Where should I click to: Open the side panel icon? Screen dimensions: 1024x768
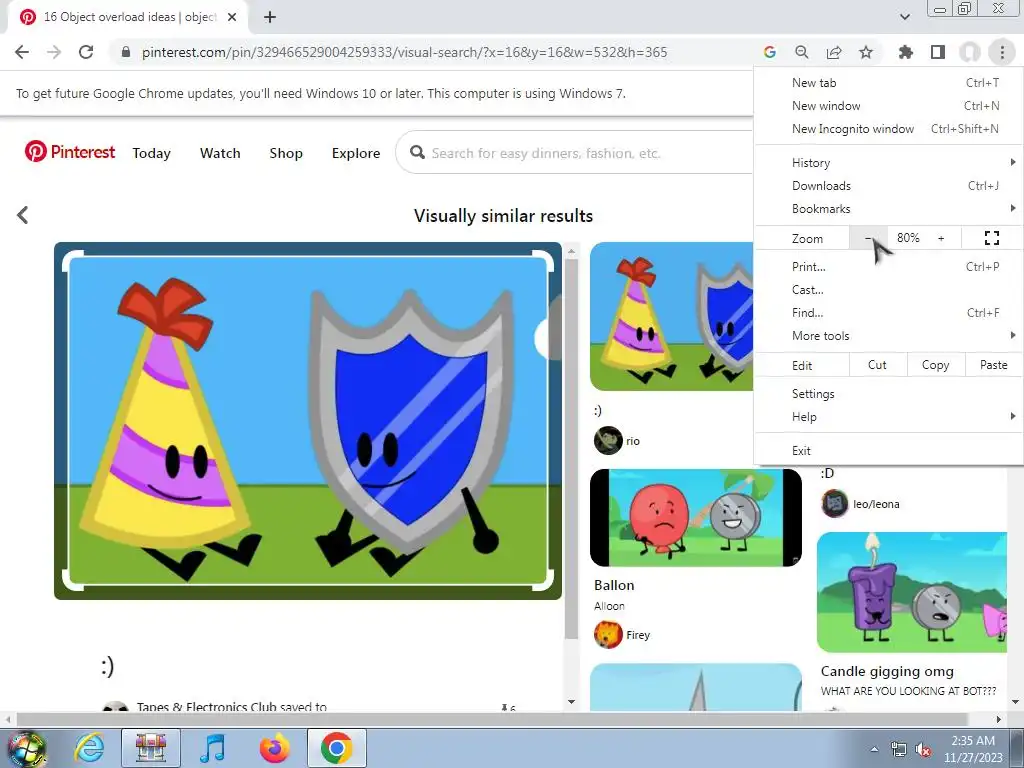(x=938, y=52)
